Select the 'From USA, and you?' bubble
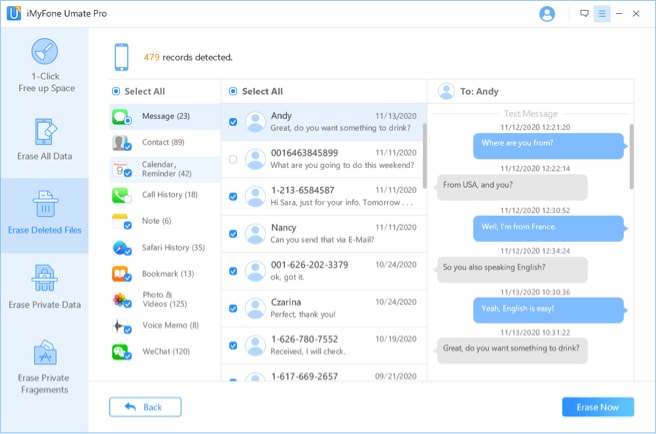 coord(512,187)
